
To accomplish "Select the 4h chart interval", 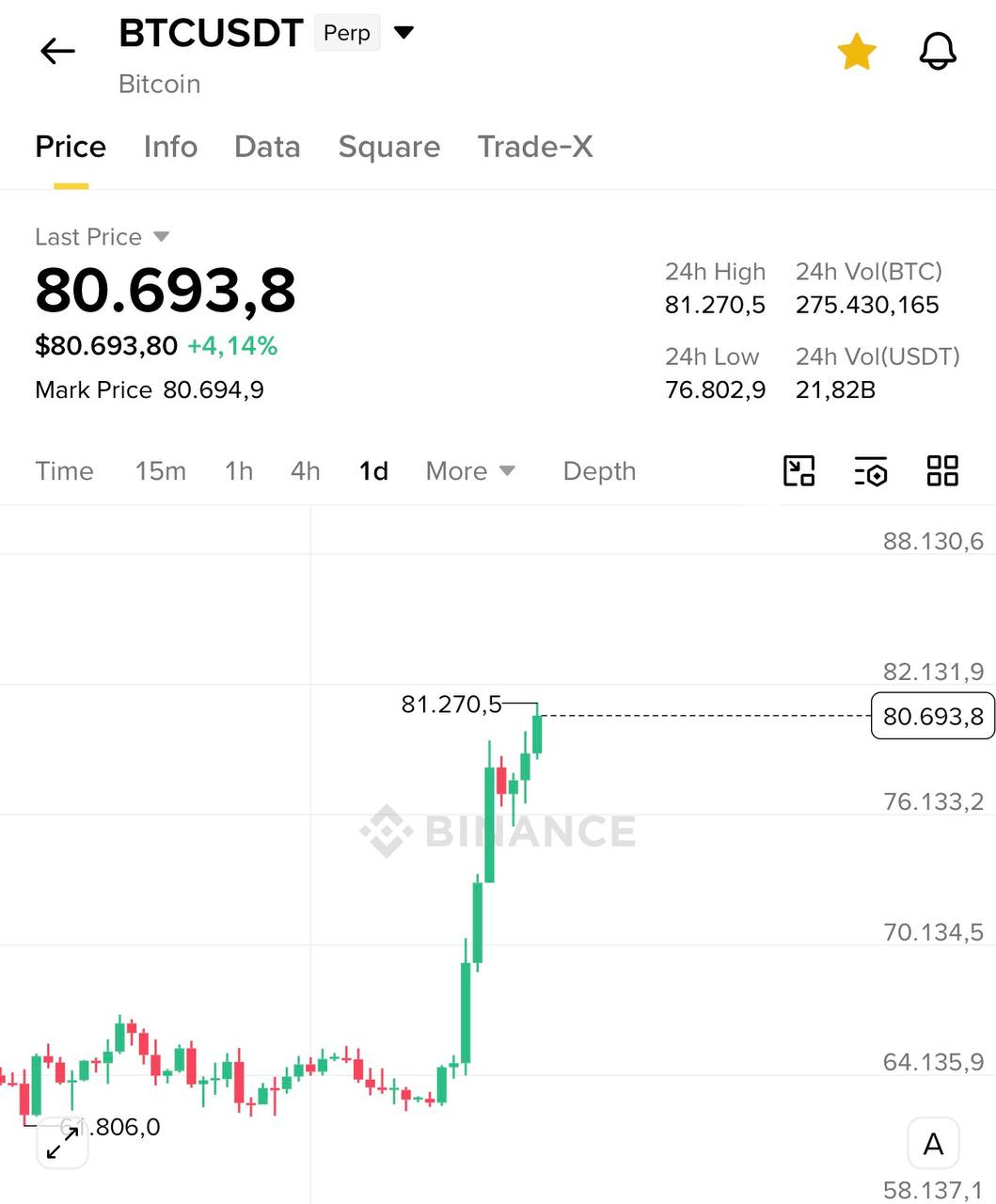I will click(305, 470).
